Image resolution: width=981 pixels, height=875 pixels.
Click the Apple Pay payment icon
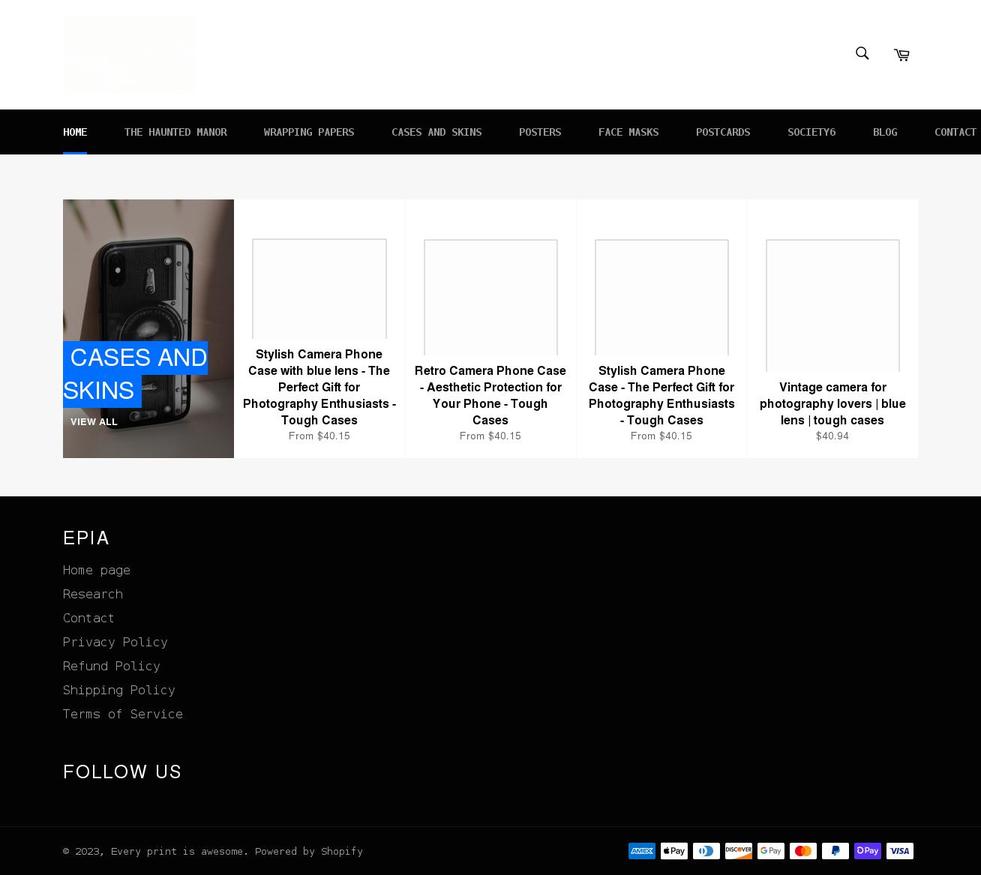pos(674,851)
